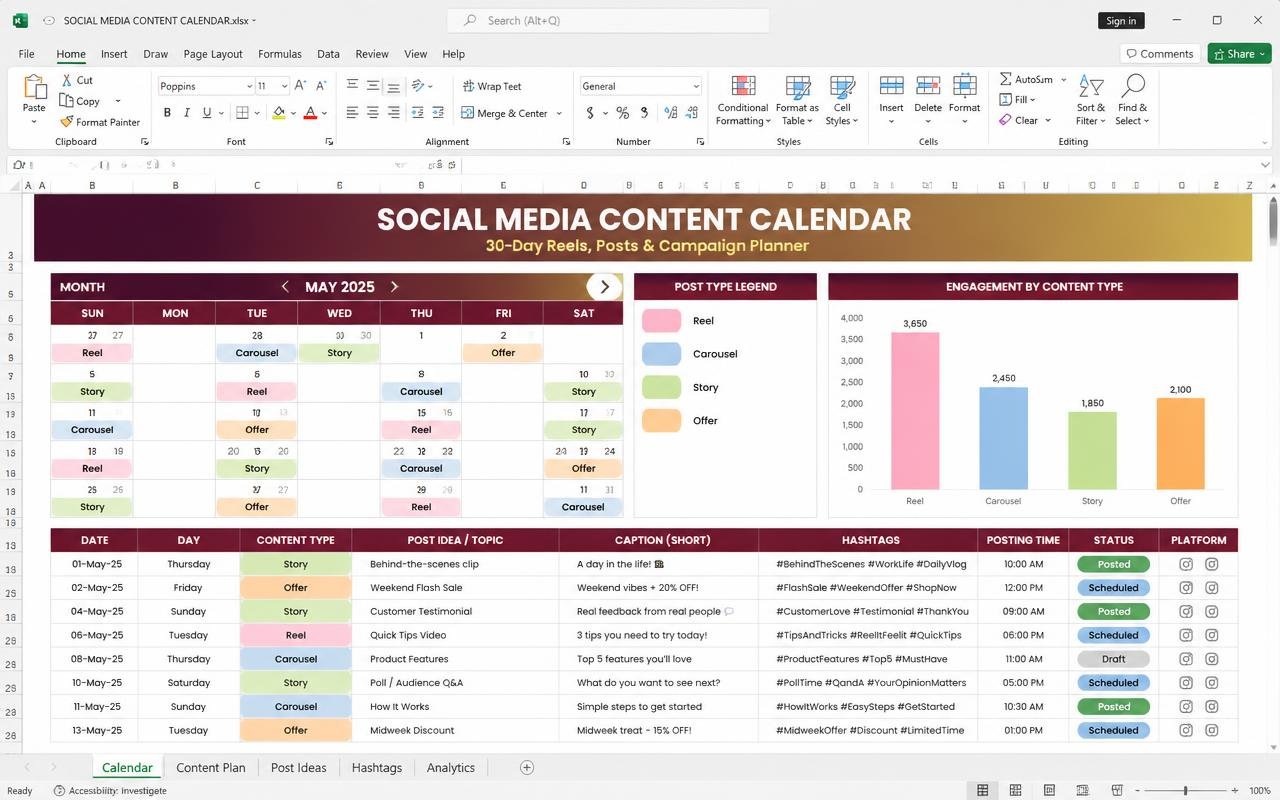Toggle Wrap Text
Image resolution: width=1280 pixels, height=800 pixels.
tap(492, 86)
